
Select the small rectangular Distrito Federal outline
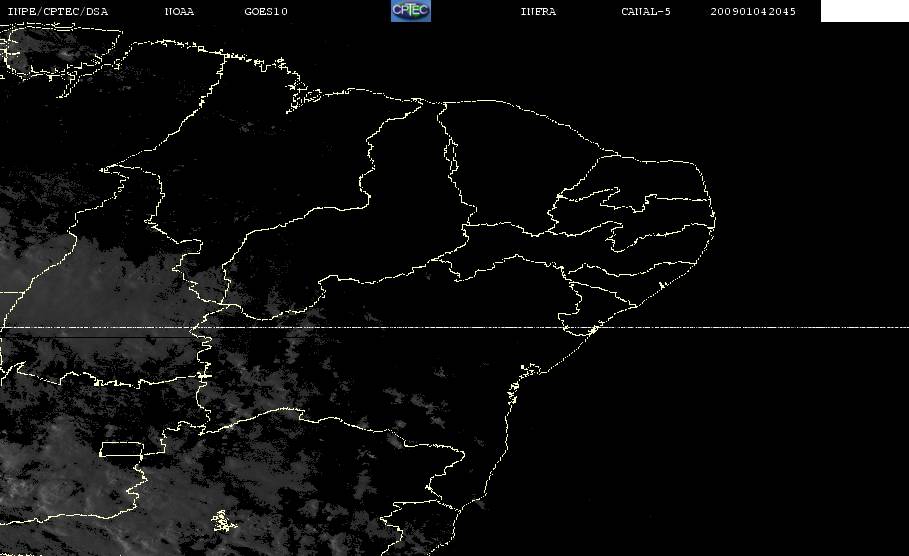[121, 449]
